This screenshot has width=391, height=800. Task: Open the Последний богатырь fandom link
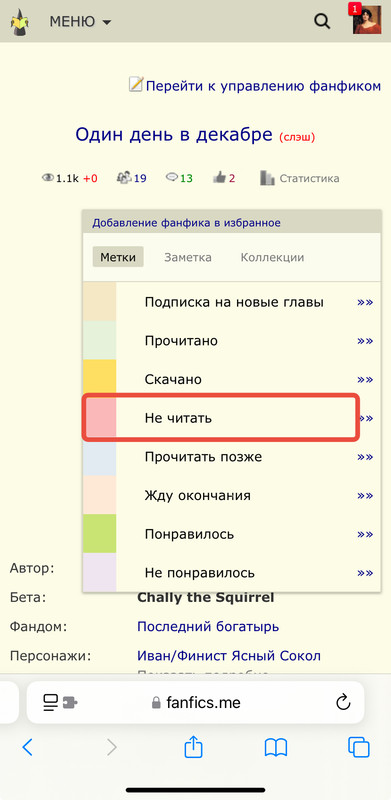[208, 627]
